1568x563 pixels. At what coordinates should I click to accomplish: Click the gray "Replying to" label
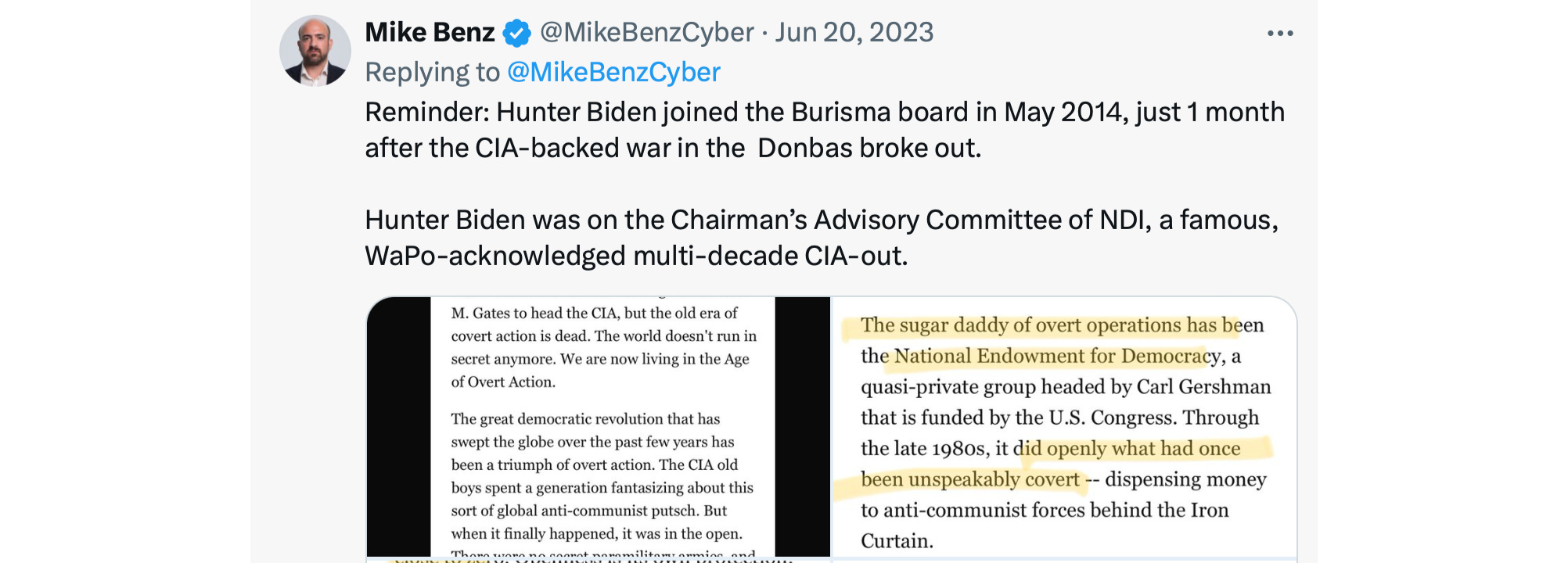pos(432,72)
